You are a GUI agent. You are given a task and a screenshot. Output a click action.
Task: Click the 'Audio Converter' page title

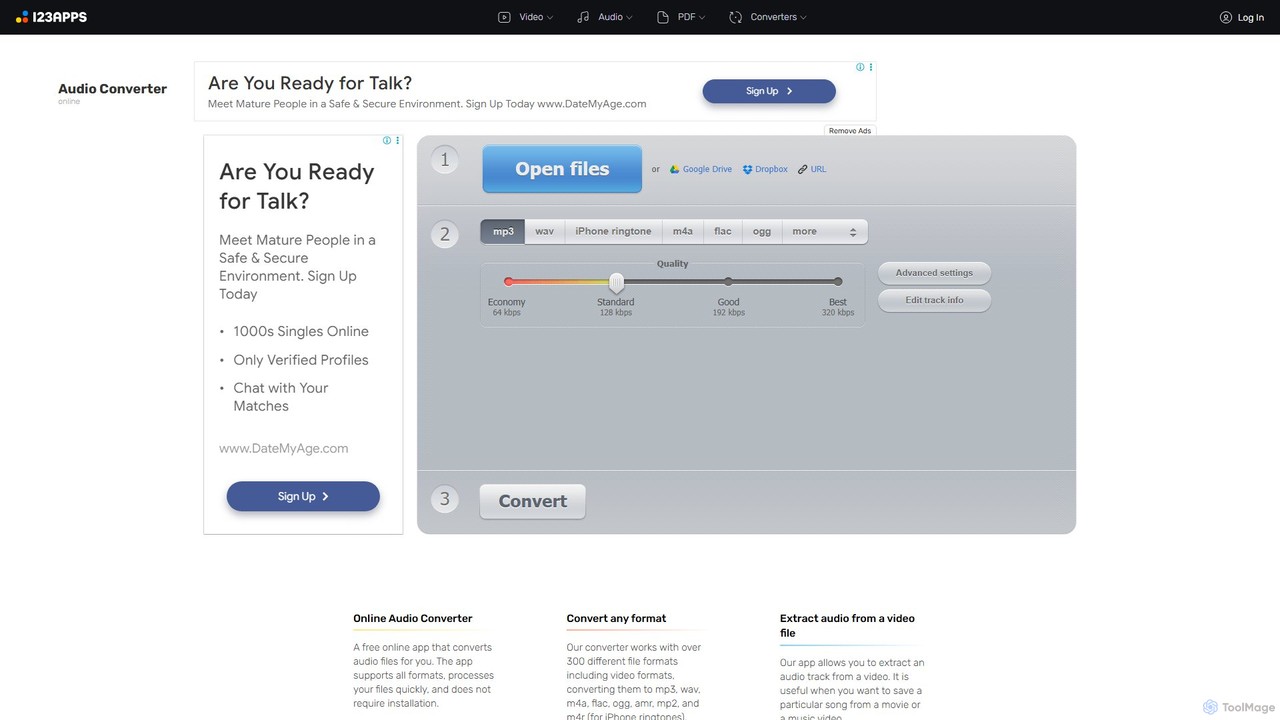click(112, 89)
